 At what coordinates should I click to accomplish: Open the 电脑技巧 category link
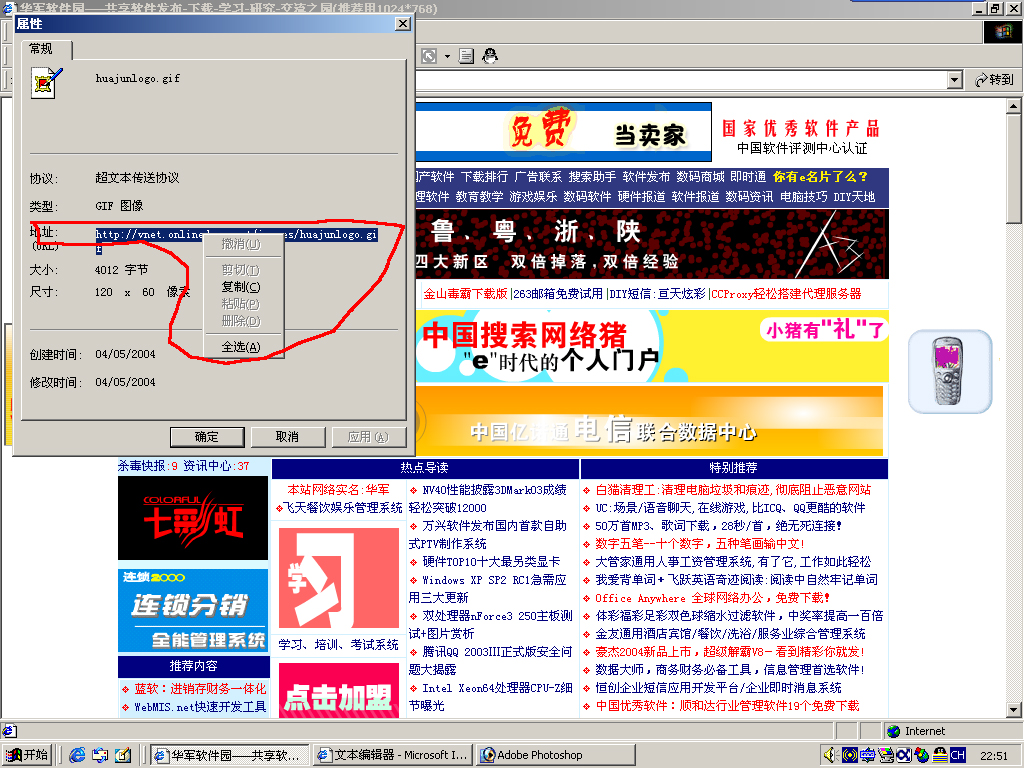coord(804,197)
